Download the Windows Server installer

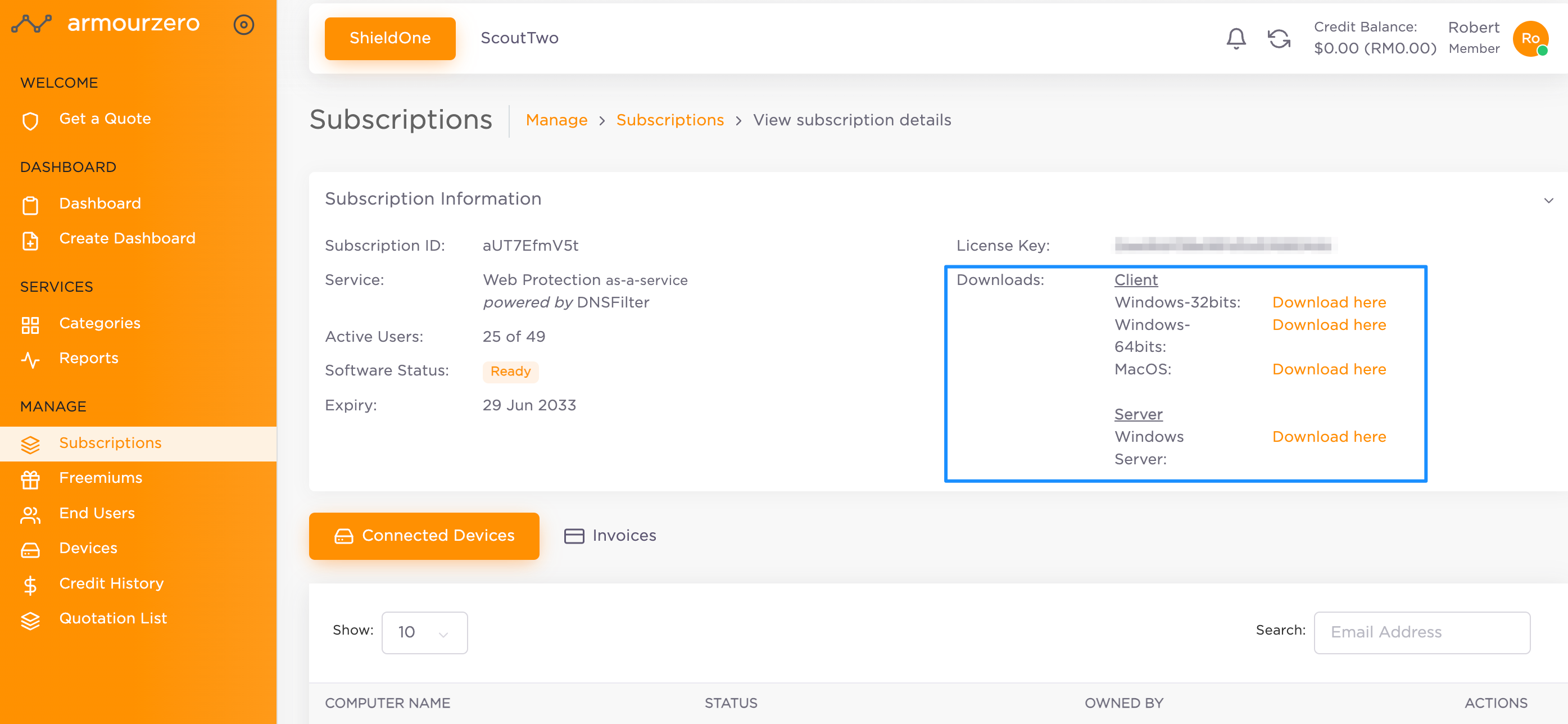[x=1329, y=437]
